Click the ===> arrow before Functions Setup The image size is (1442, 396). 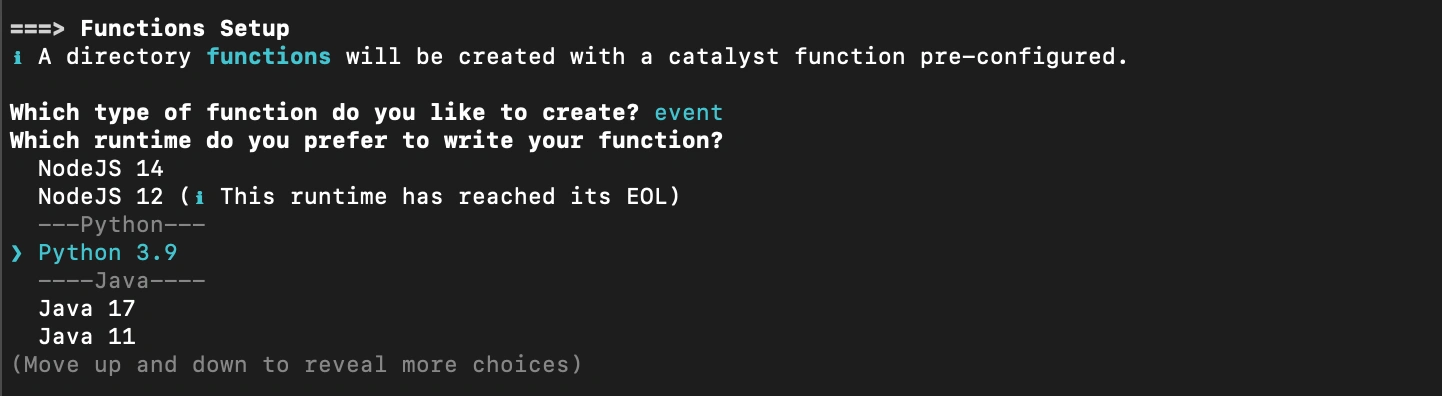tap(37, 29)
